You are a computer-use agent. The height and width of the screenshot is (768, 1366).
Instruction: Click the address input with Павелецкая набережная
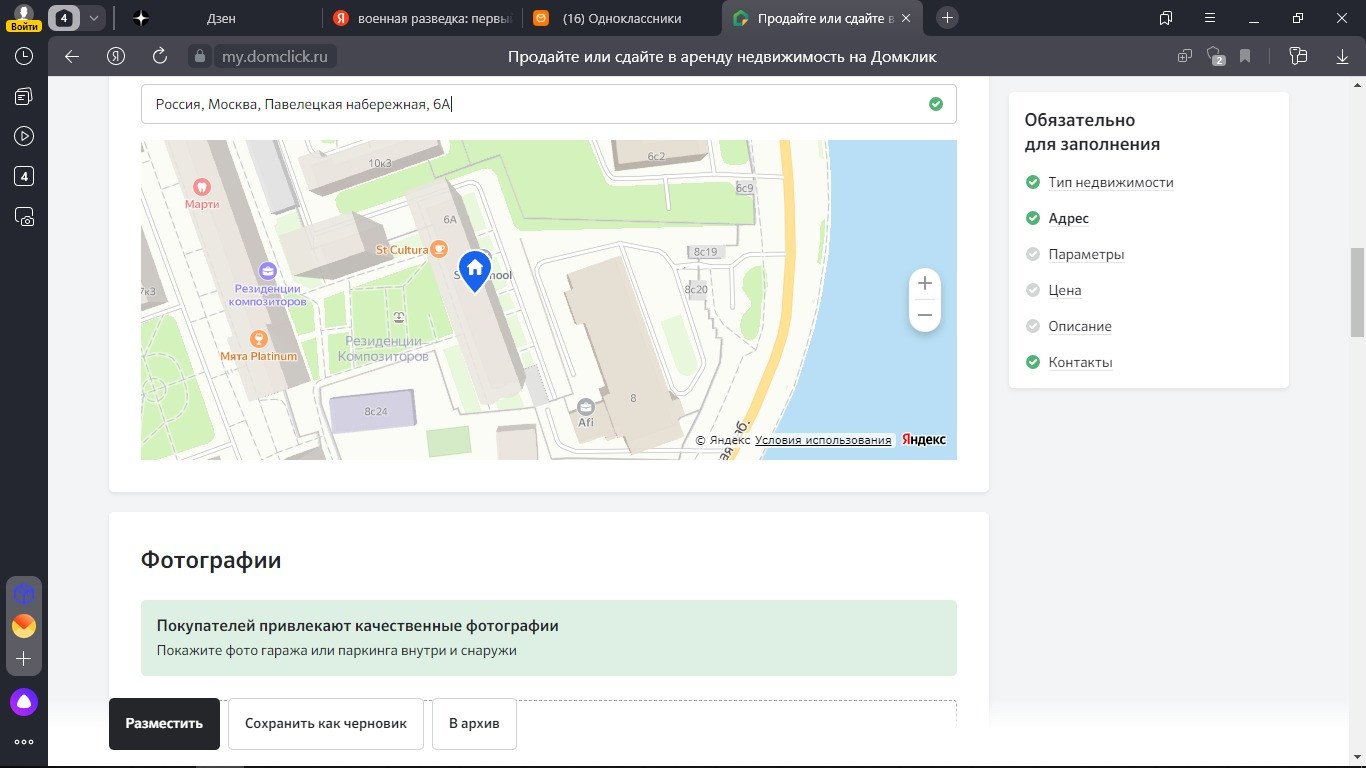click(x=548, y=104)
